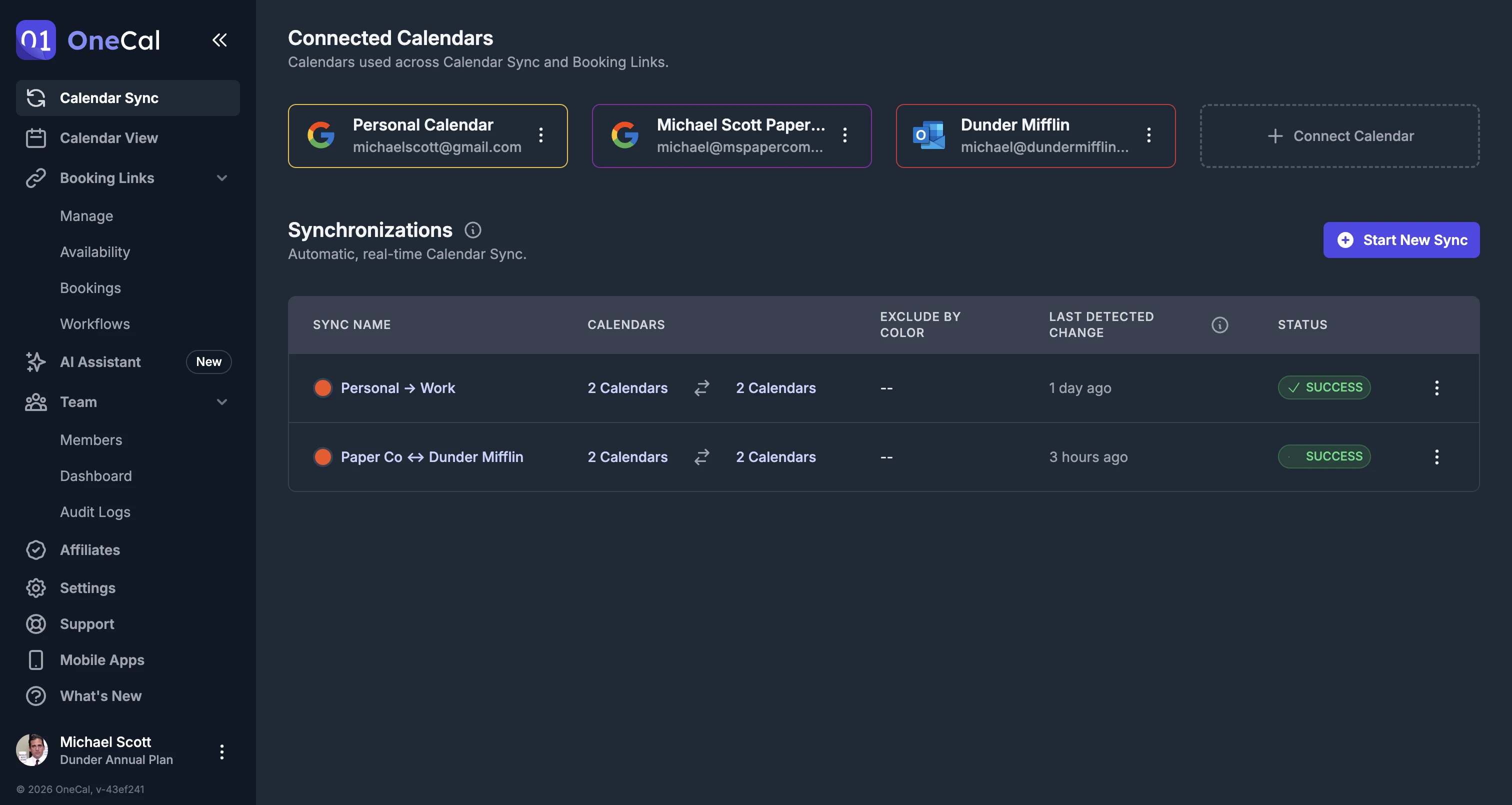Open Workflows page

[95, 324]
